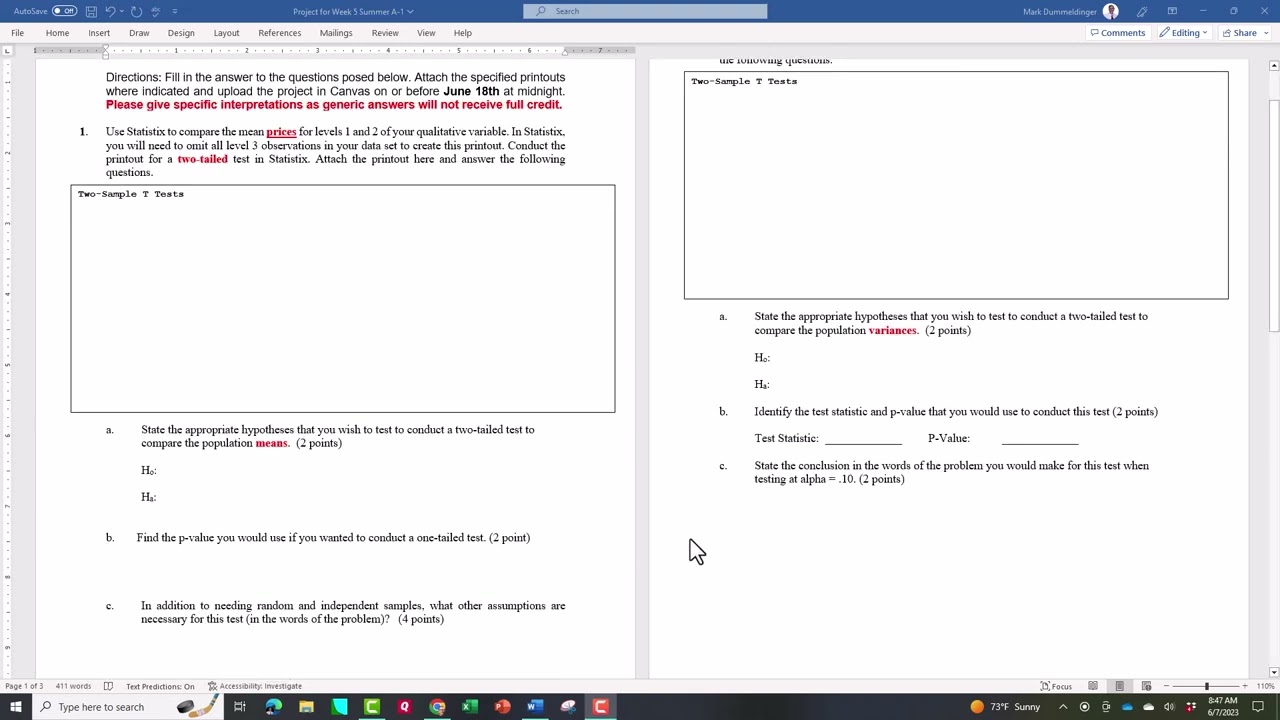This screenshot has width=1280, height=720.
Task: Click the taskbar search box
Action: click(127, 707)
